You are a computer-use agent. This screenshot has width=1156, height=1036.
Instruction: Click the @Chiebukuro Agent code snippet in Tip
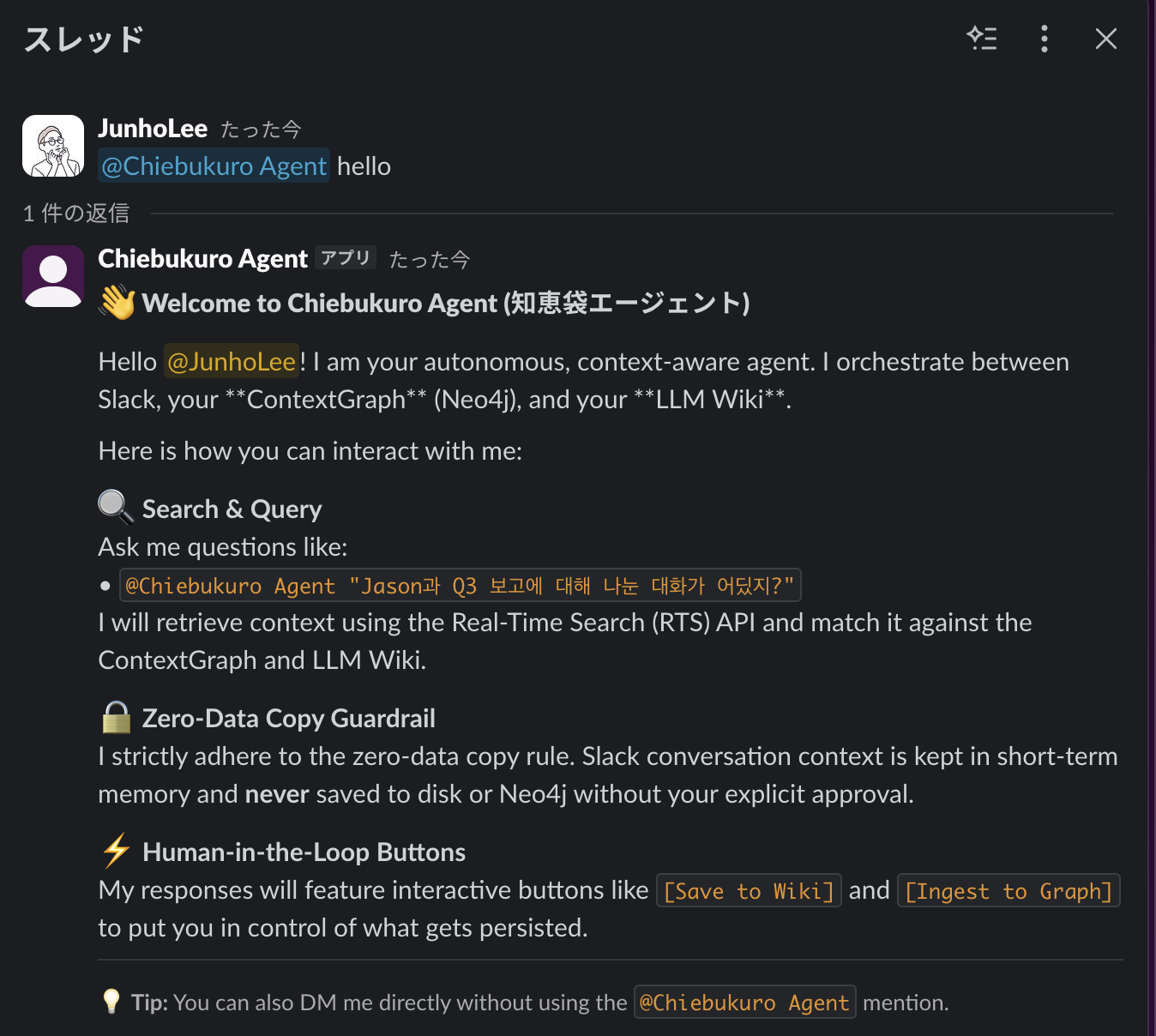click(x=744, y=1003)
